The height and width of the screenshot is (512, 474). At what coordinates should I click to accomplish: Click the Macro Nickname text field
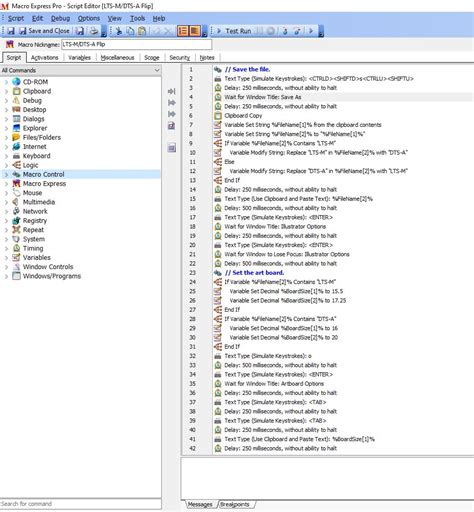pos(137,44)
